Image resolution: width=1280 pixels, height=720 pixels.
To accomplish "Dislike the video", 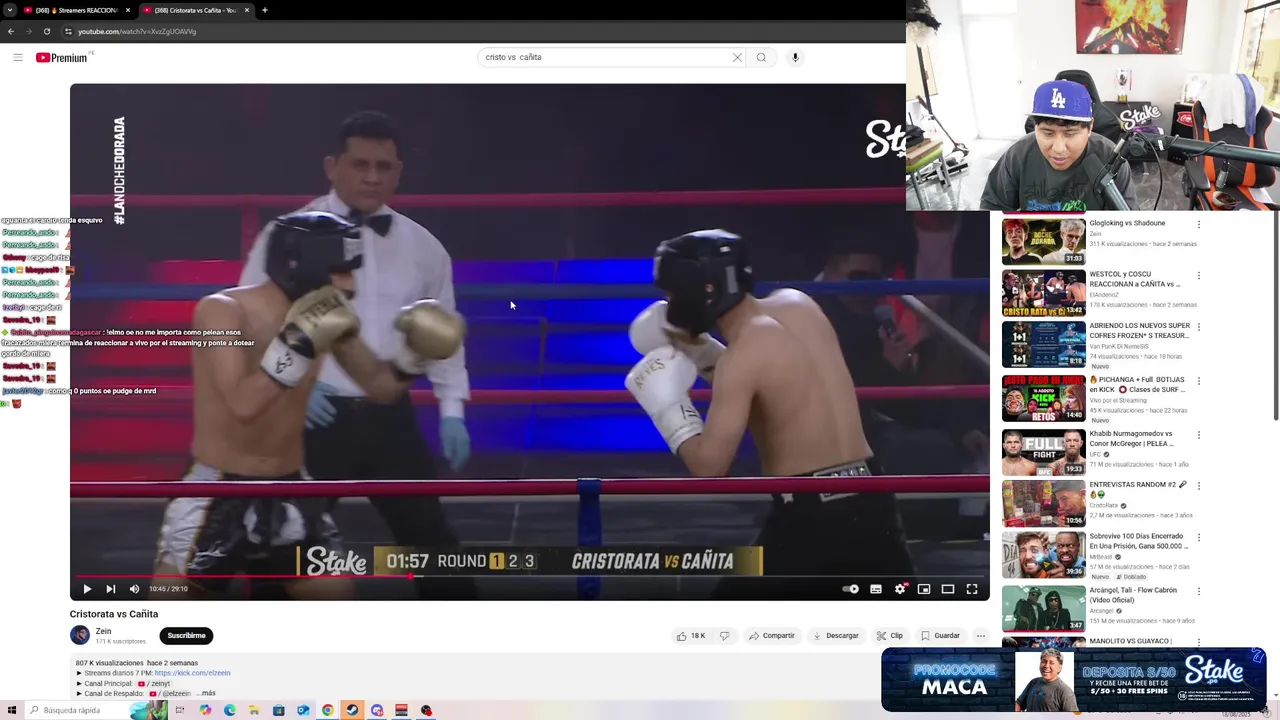I will tap(725, 636).
